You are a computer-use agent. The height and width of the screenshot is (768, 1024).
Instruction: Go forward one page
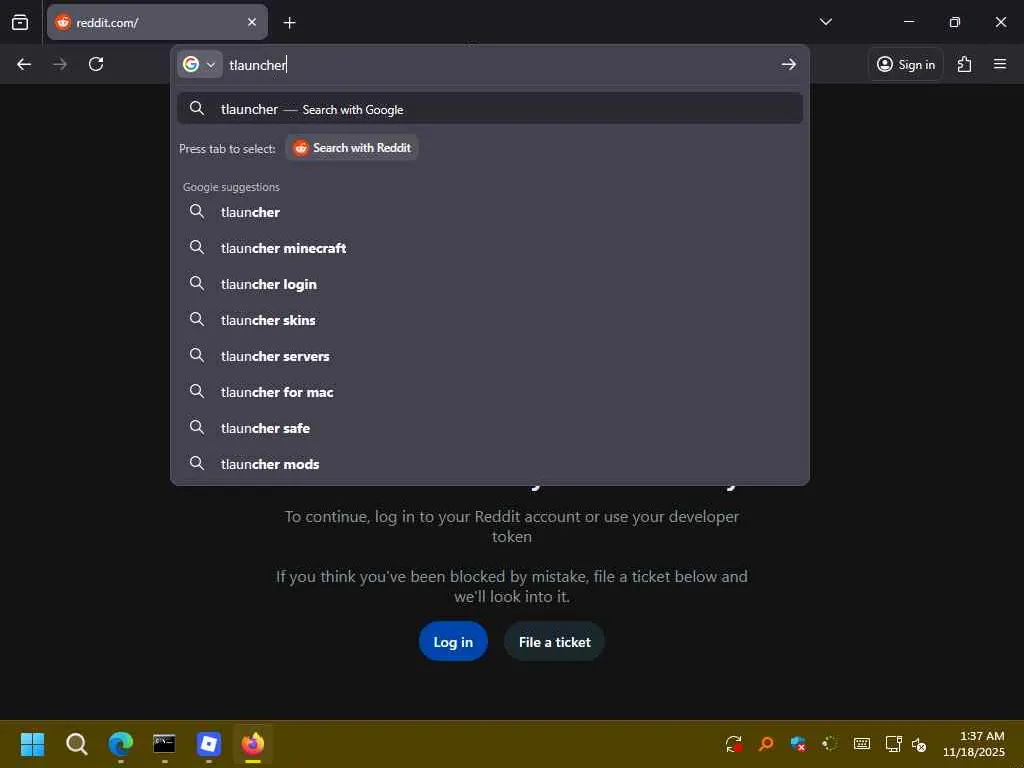coord(60,64)
